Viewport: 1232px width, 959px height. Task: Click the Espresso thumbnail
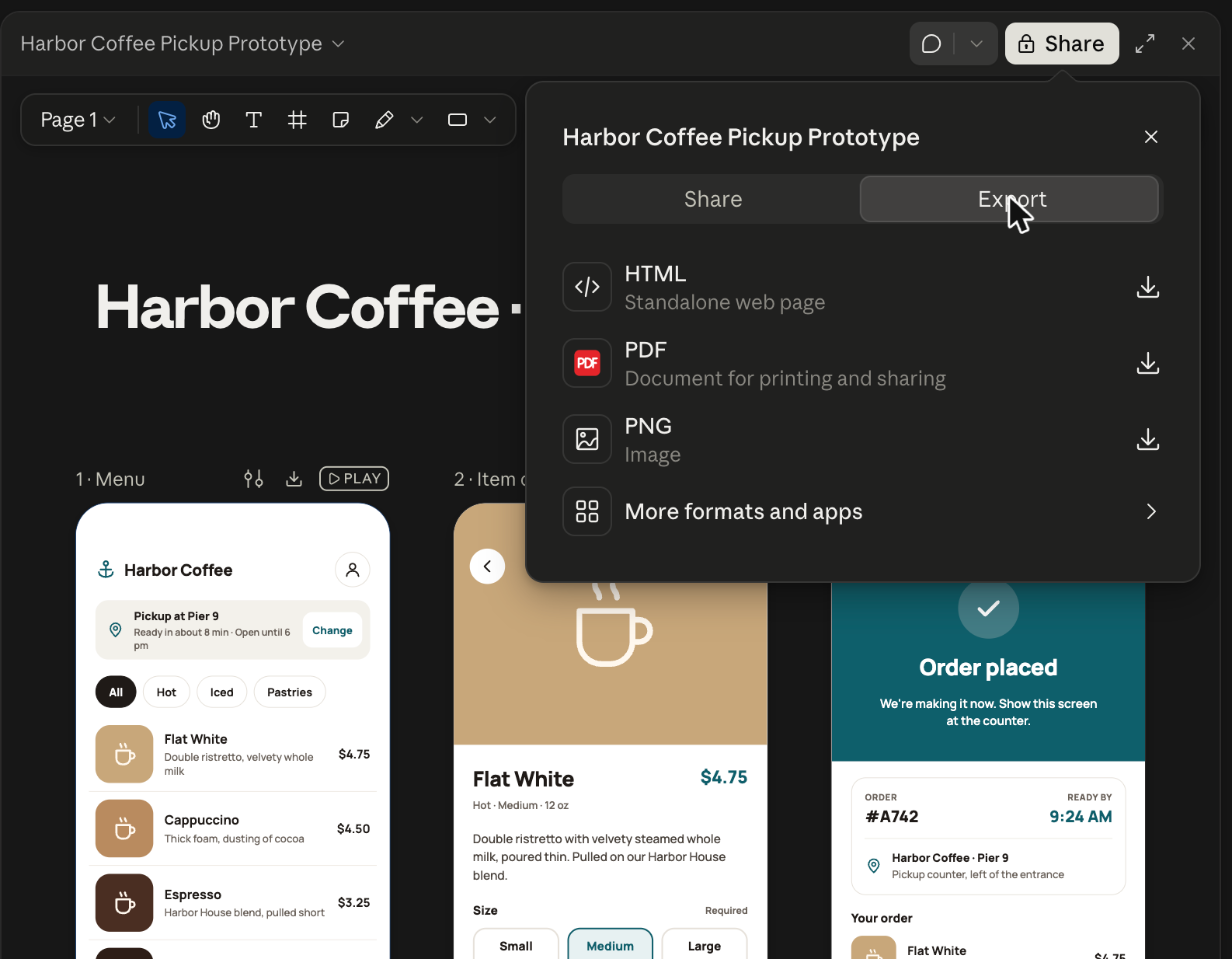[124, 903]
